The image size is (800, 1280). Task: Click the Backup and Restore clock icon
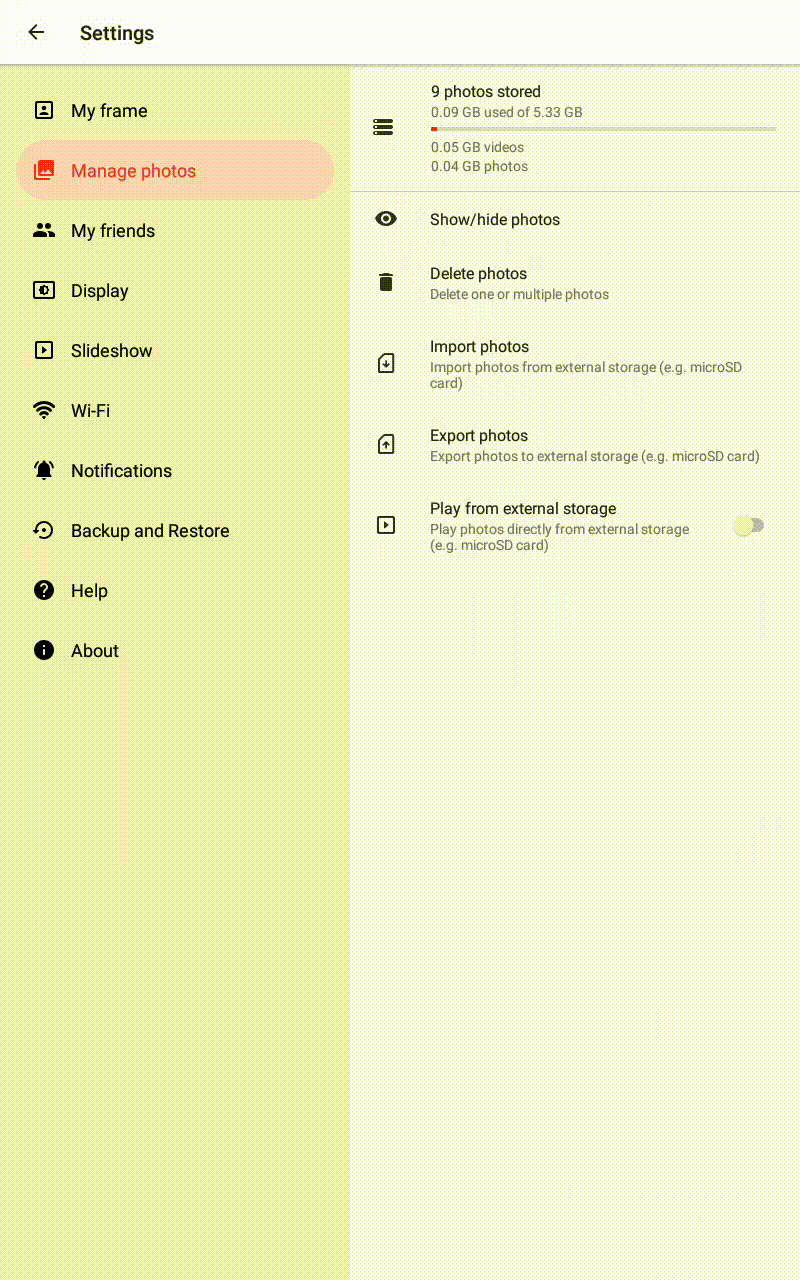(44, 530)
